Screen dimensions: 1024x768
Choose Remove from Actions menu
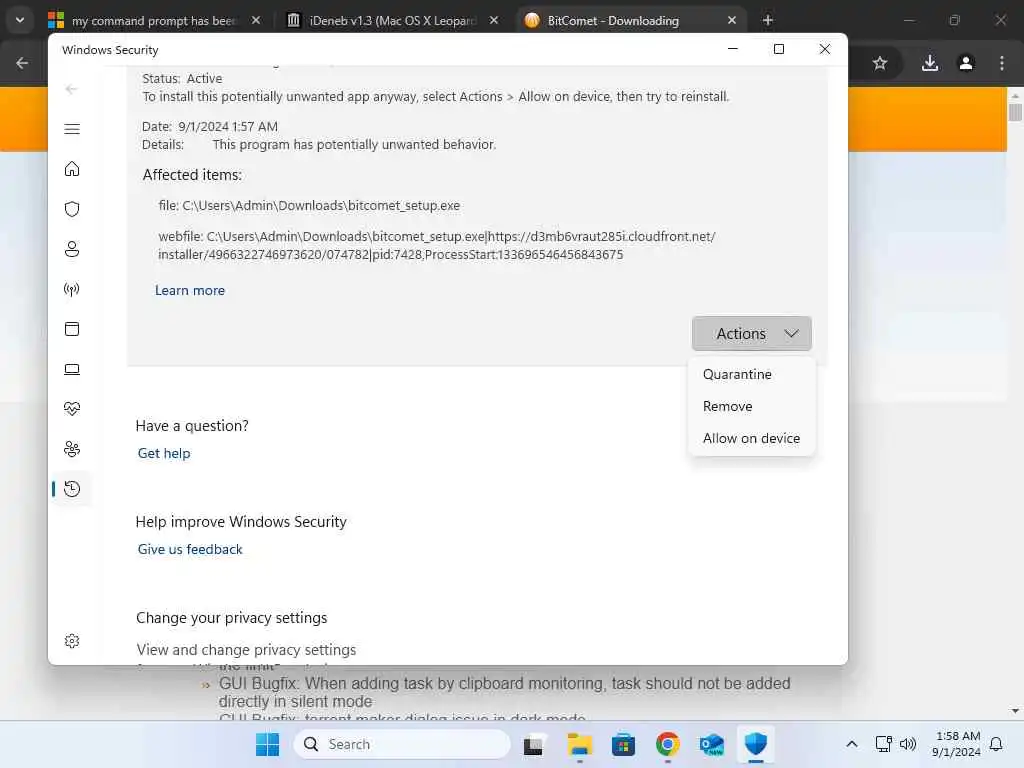click(x=728, y=406)
